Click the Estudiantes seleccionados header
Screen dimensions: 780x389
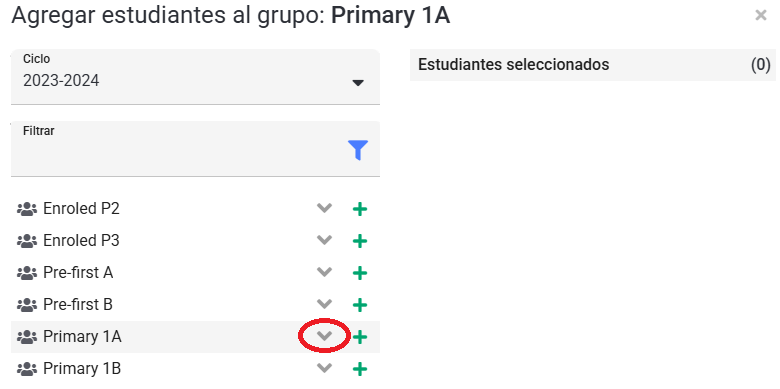point(593,65)
